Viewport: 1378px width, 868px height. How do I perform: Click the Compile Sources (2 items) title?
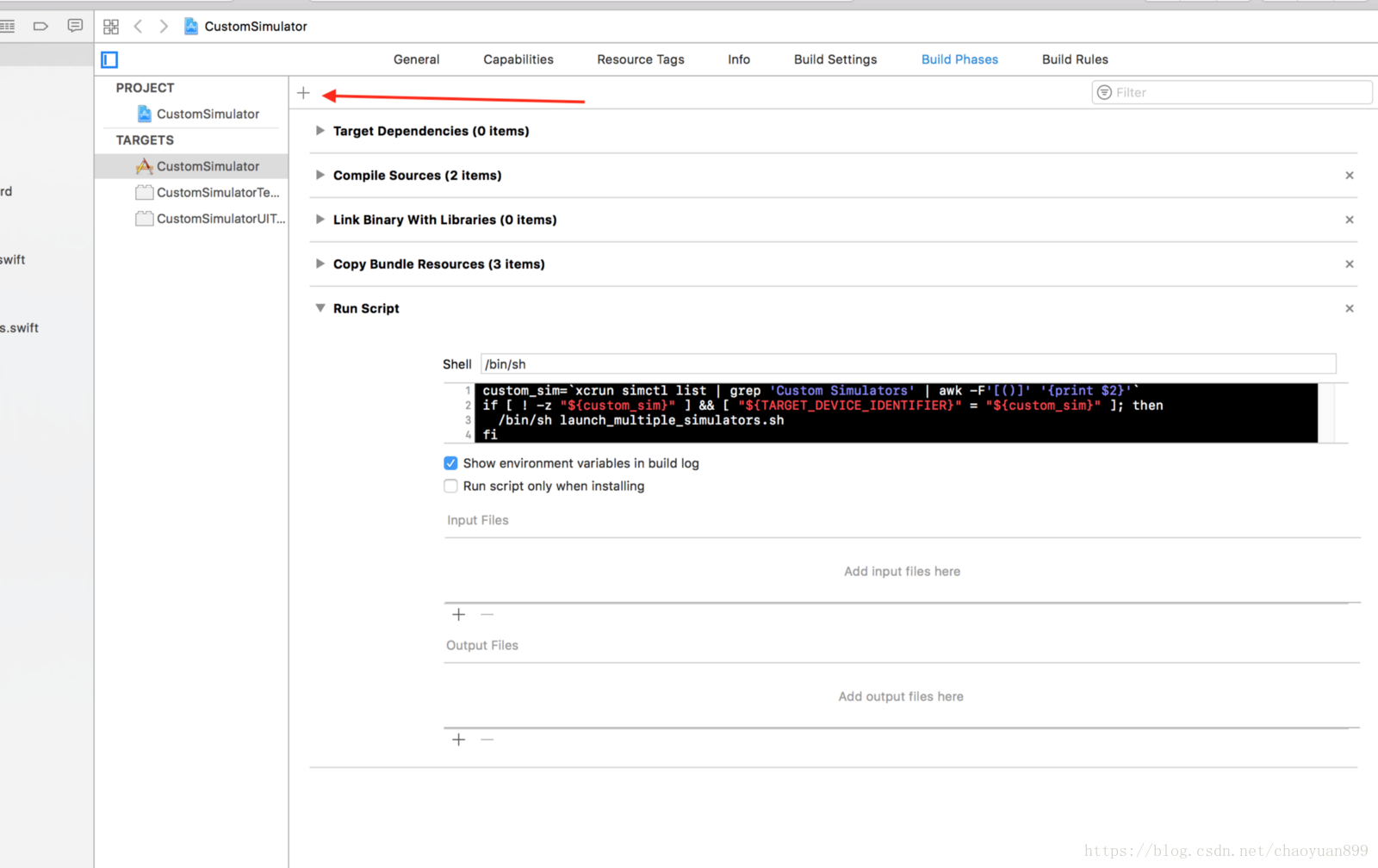click(x=418, y=176)
